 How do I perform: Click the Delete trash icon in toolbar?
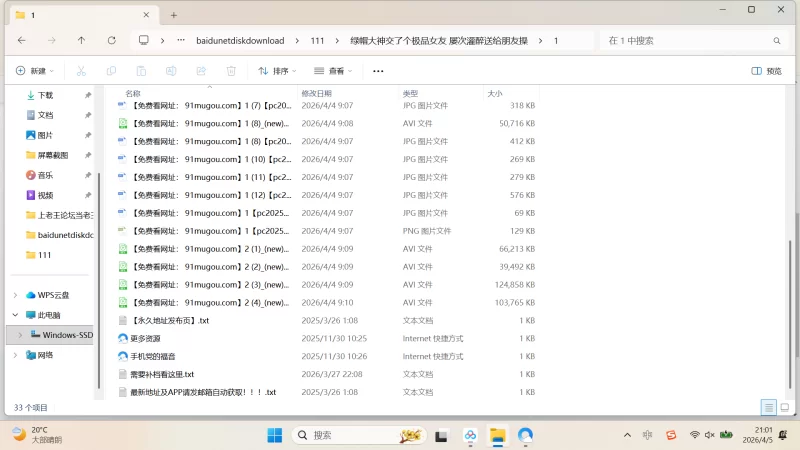coord(231,71)
